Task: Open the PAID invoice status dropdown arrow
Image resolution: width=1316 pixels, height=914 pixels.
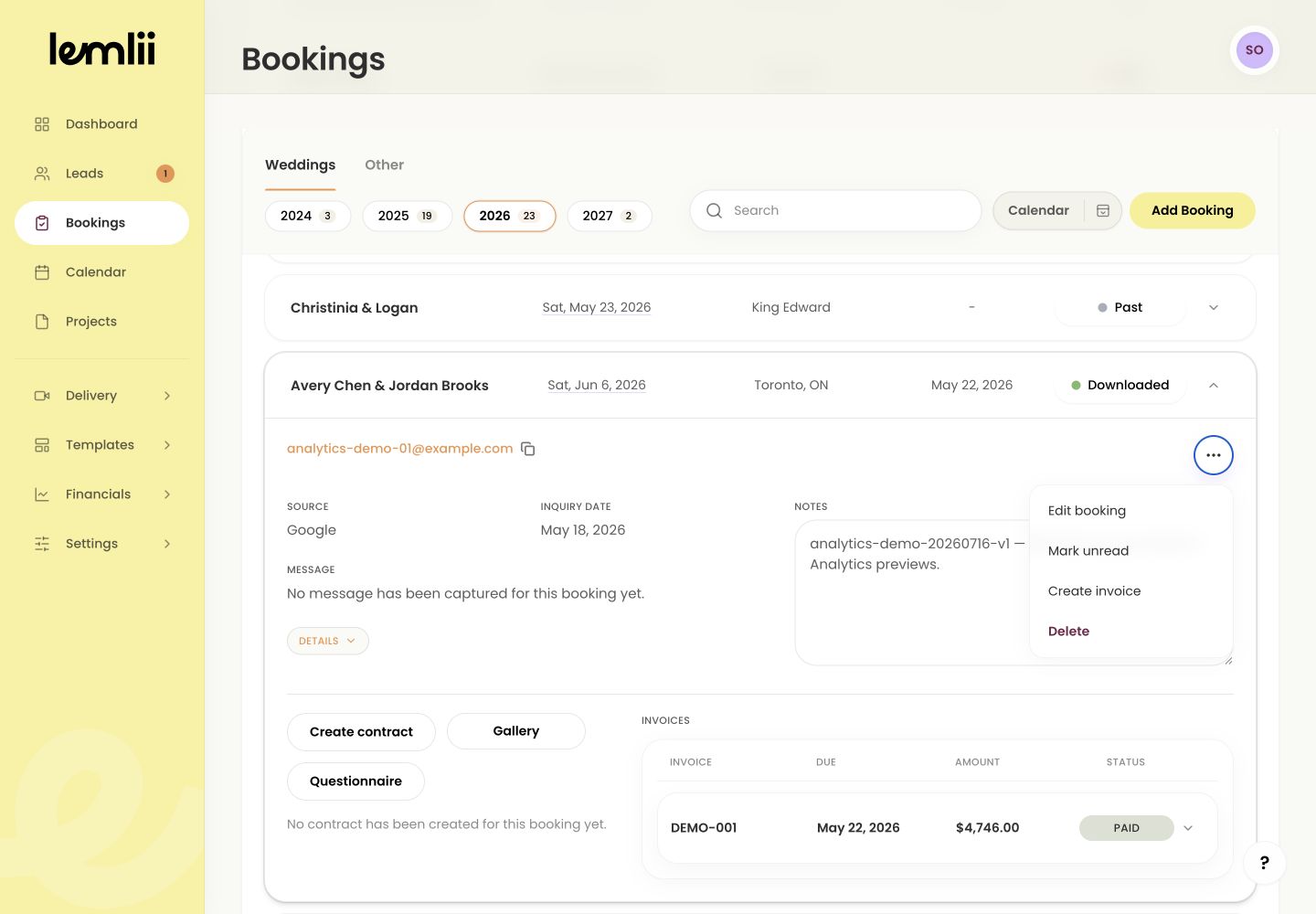Action: [1188, 828]
